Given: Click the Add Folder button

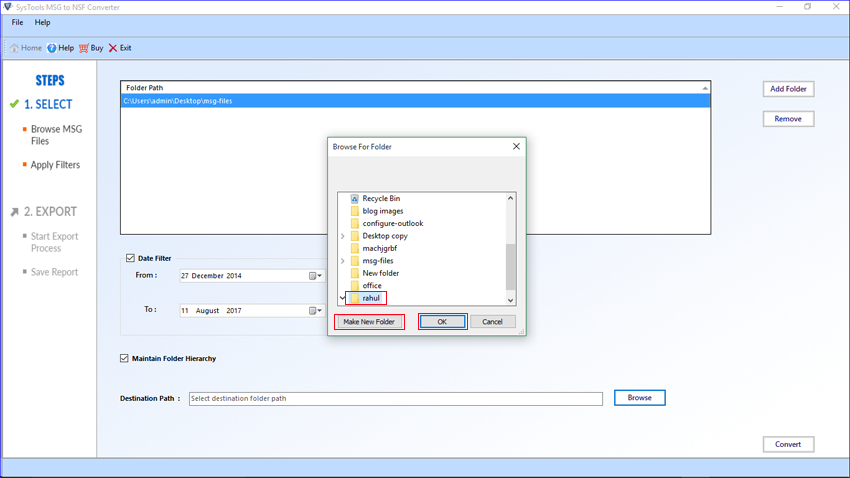Looking at the screenshot, I should [x=788, y=89].
